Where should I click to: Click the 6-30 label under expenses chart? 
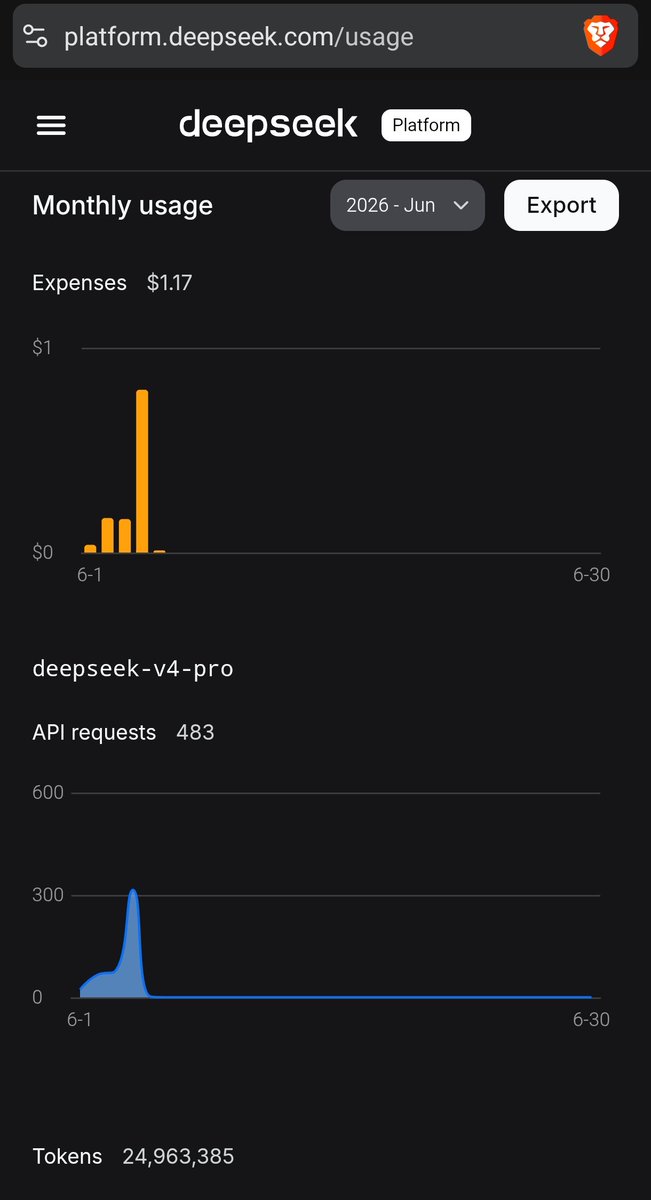pyautogui.click(x=591, y=575)
